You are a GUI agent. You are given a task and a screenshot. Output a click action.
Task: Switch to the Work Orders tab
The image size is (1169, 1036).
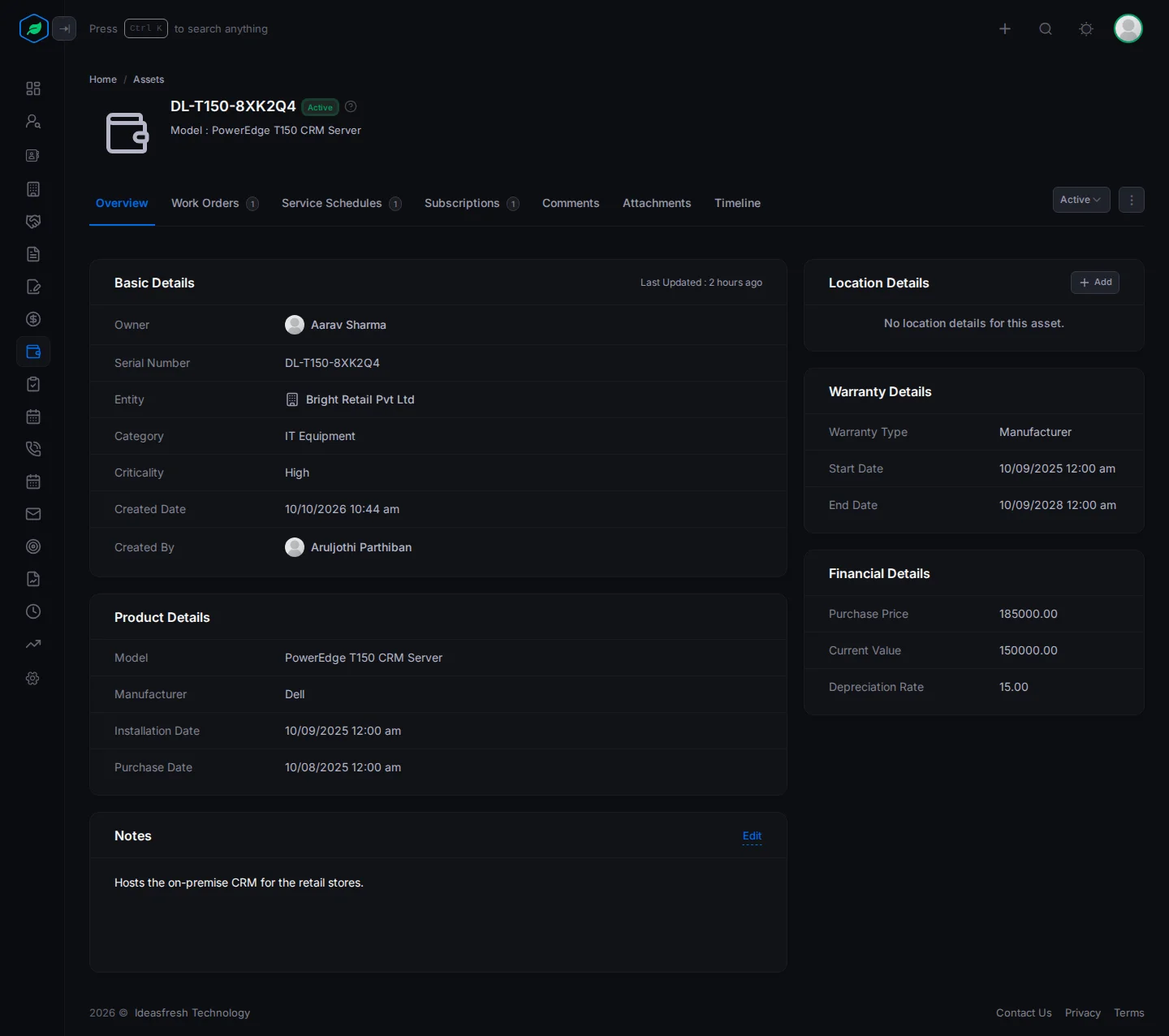click(x=214, y=203)
